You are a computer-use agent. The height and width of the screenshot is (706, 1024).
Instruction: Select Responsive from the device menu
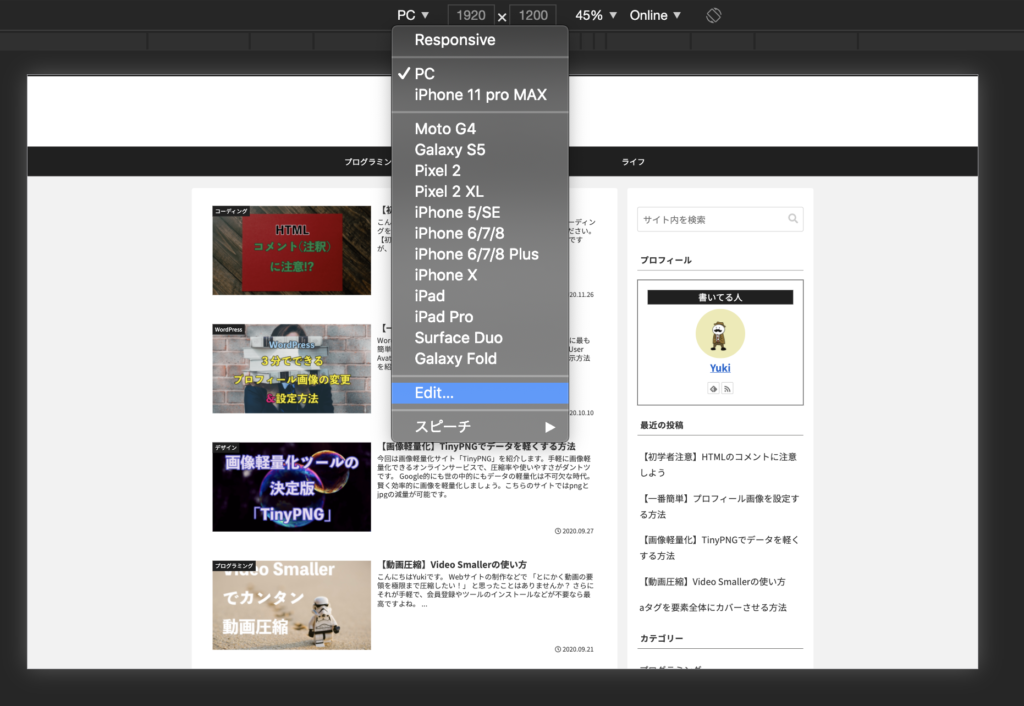coord(480,40)
